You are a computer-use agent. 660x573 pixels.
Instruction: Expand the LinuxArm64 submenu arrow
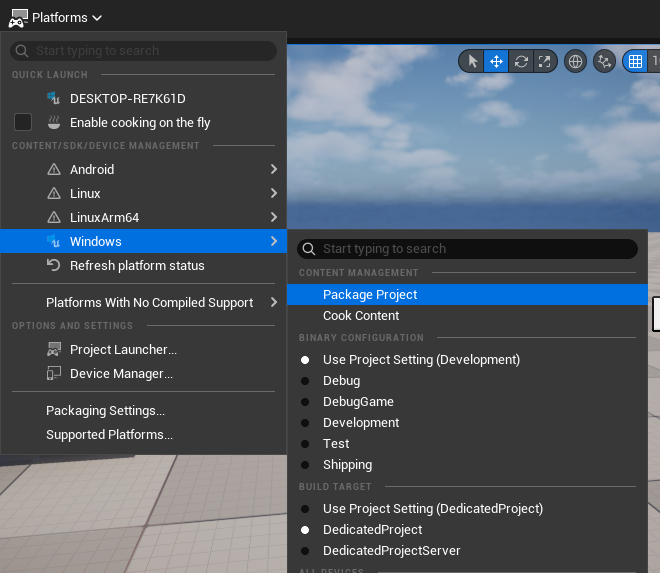click(x=274, y=217)
